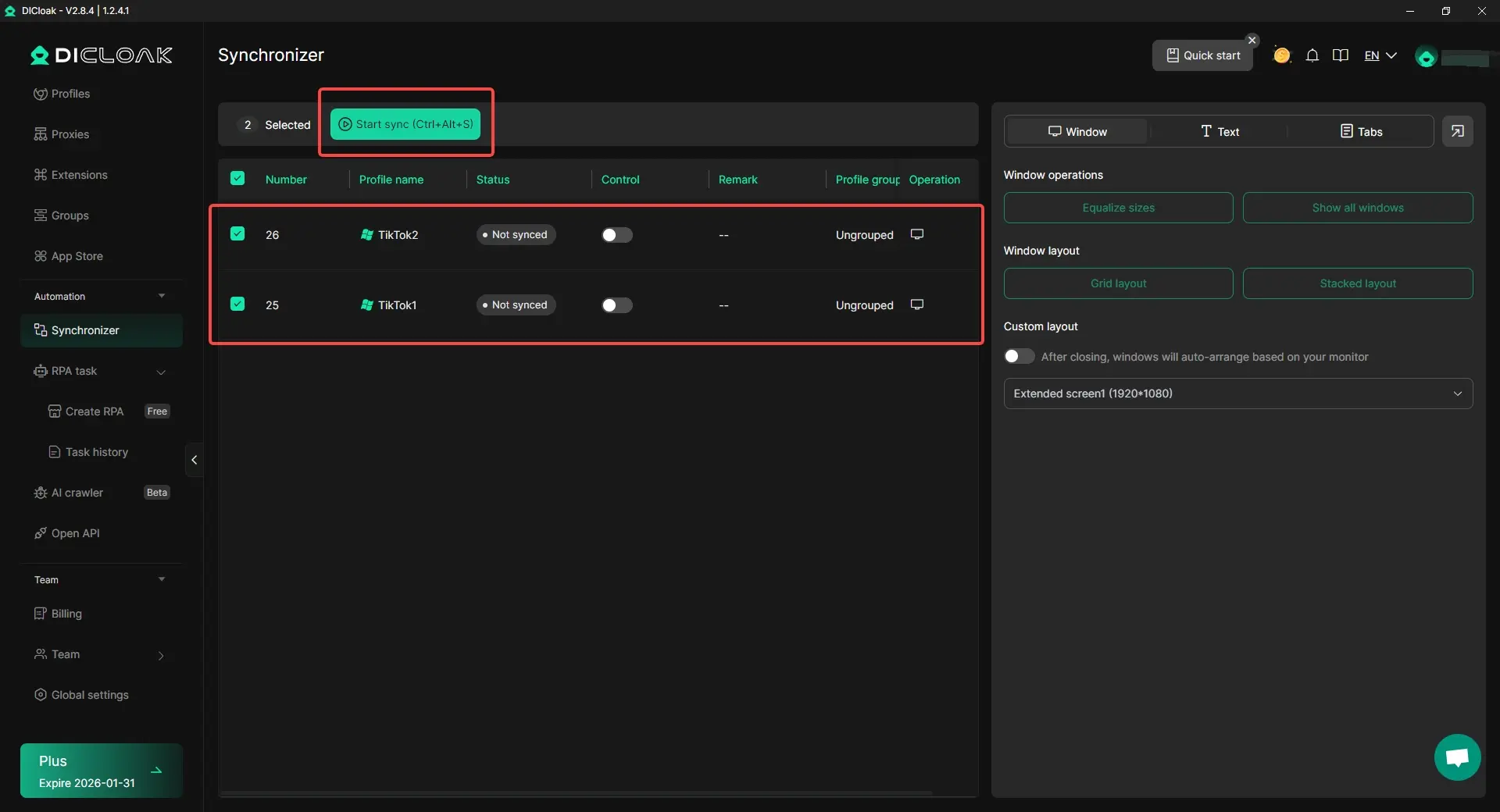Open the EN language dropdown
The image size is (1500, 812).
pos(1380,55)
